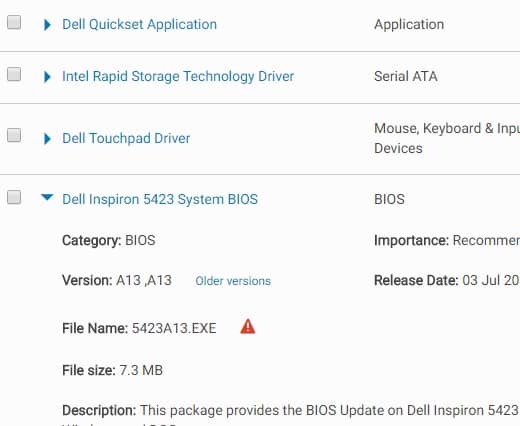Check the Dell Quickset Application checkbox
The height and width of the screenshot is (426, 520).
(14, 22)
